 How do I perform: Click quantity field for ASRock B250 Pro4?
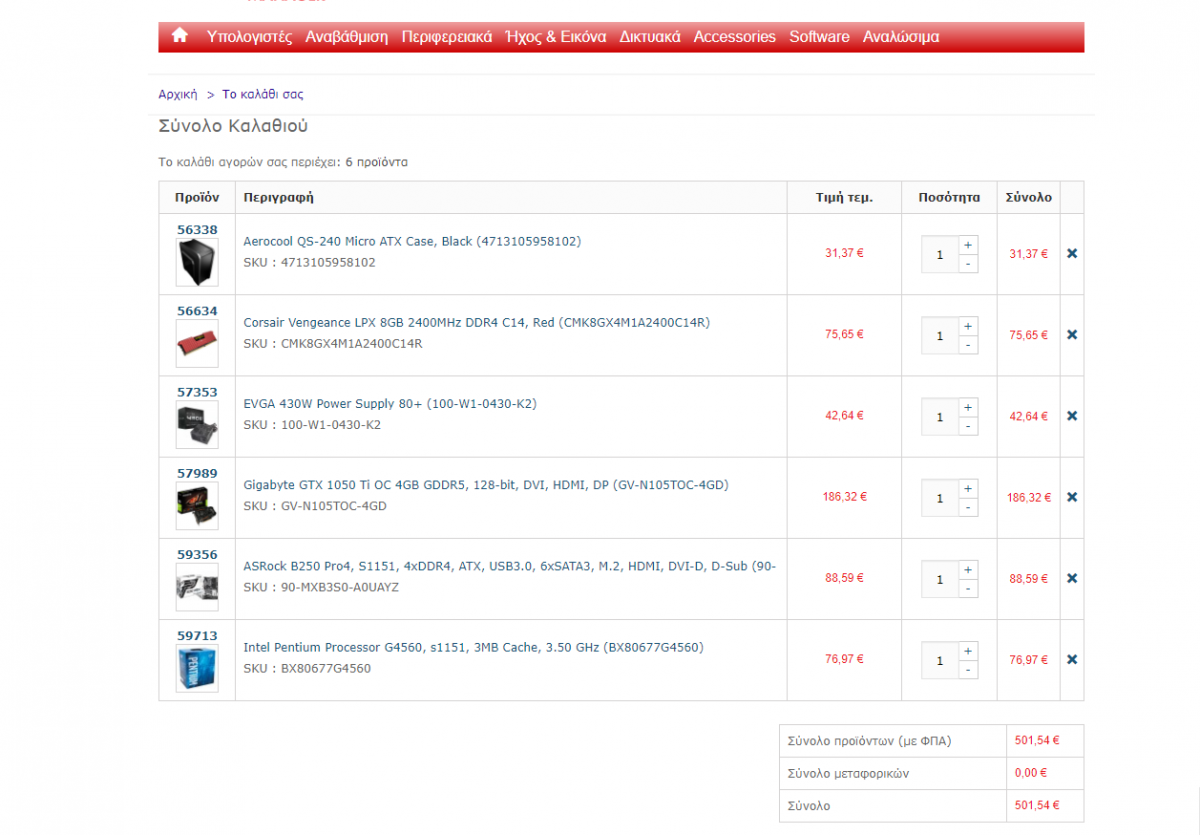pyautogui.click(x=940, y=579)
